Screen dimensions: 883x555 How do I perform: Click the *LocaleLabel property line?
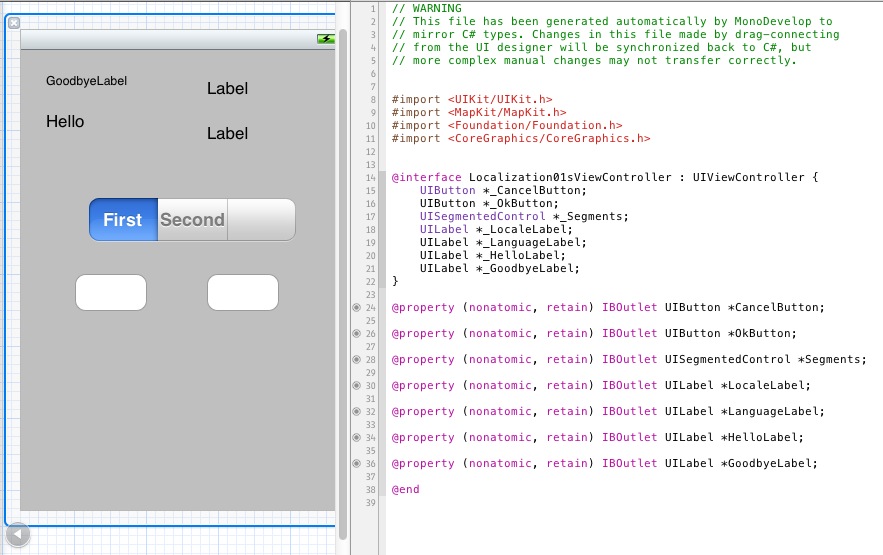pyautogui.click(x=601, y=386)
